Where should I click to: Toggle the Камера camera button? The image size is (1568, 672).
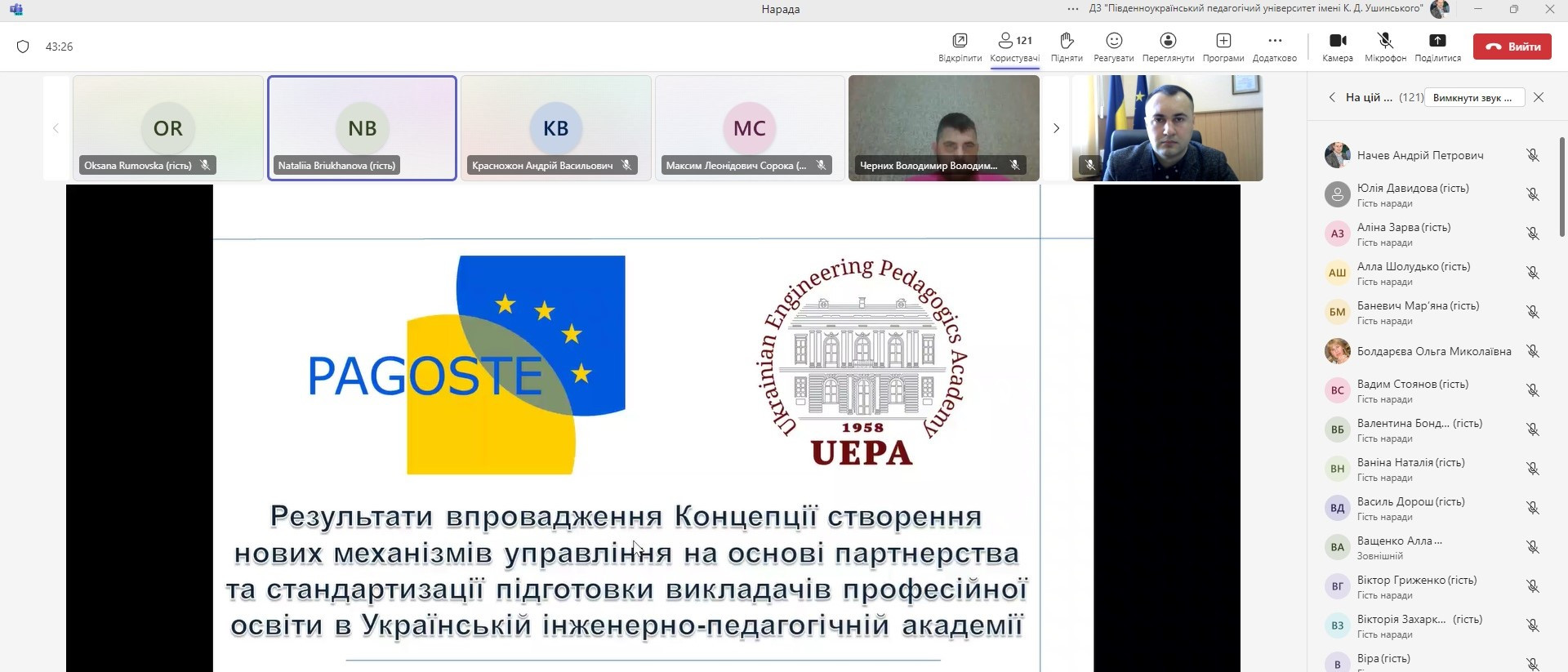click(1338, 47)
